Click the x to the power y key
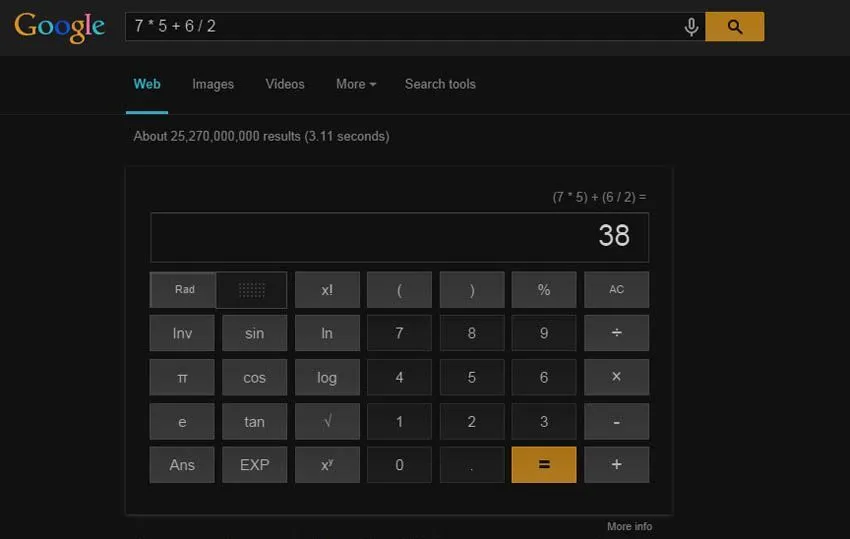The width and height of the screenshot is (850, 539). (x=327, y=465)
